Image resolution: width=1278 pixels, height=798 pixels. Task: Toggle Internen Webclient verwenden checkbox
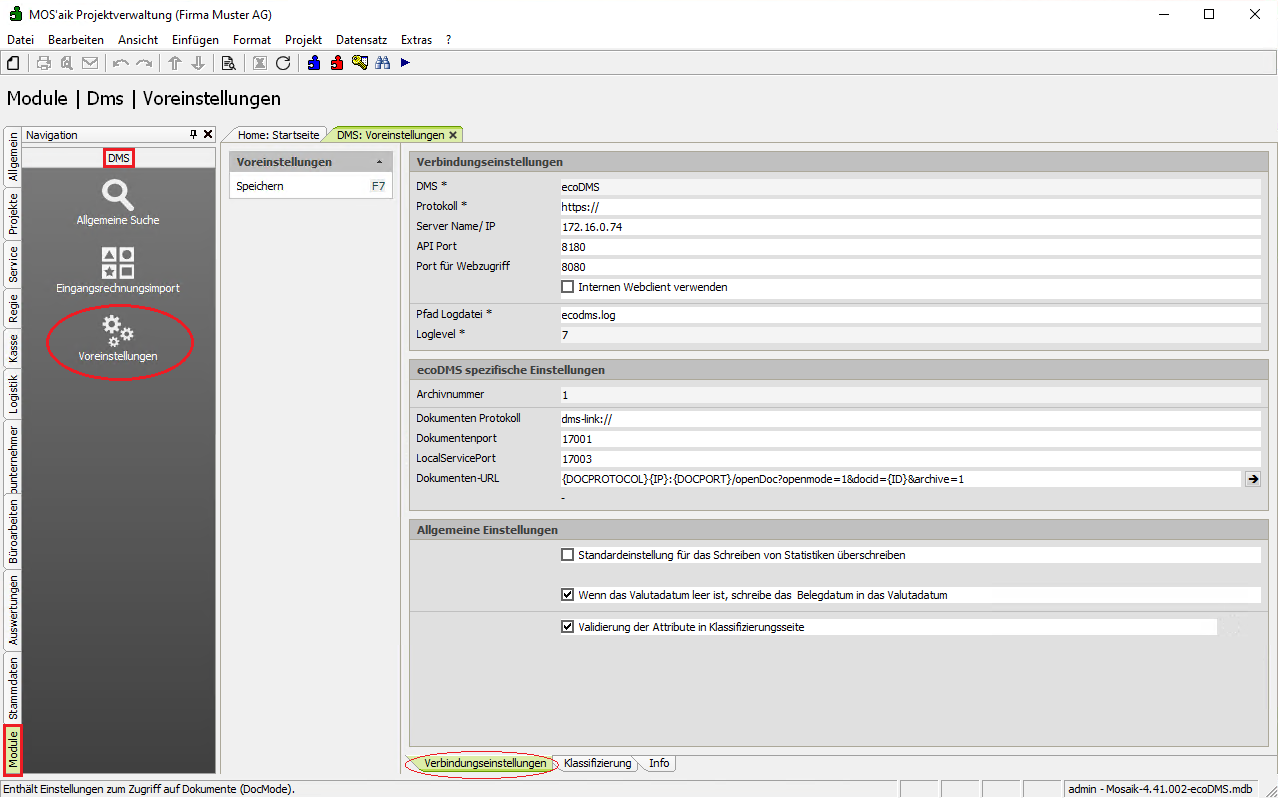pos(568,287)
